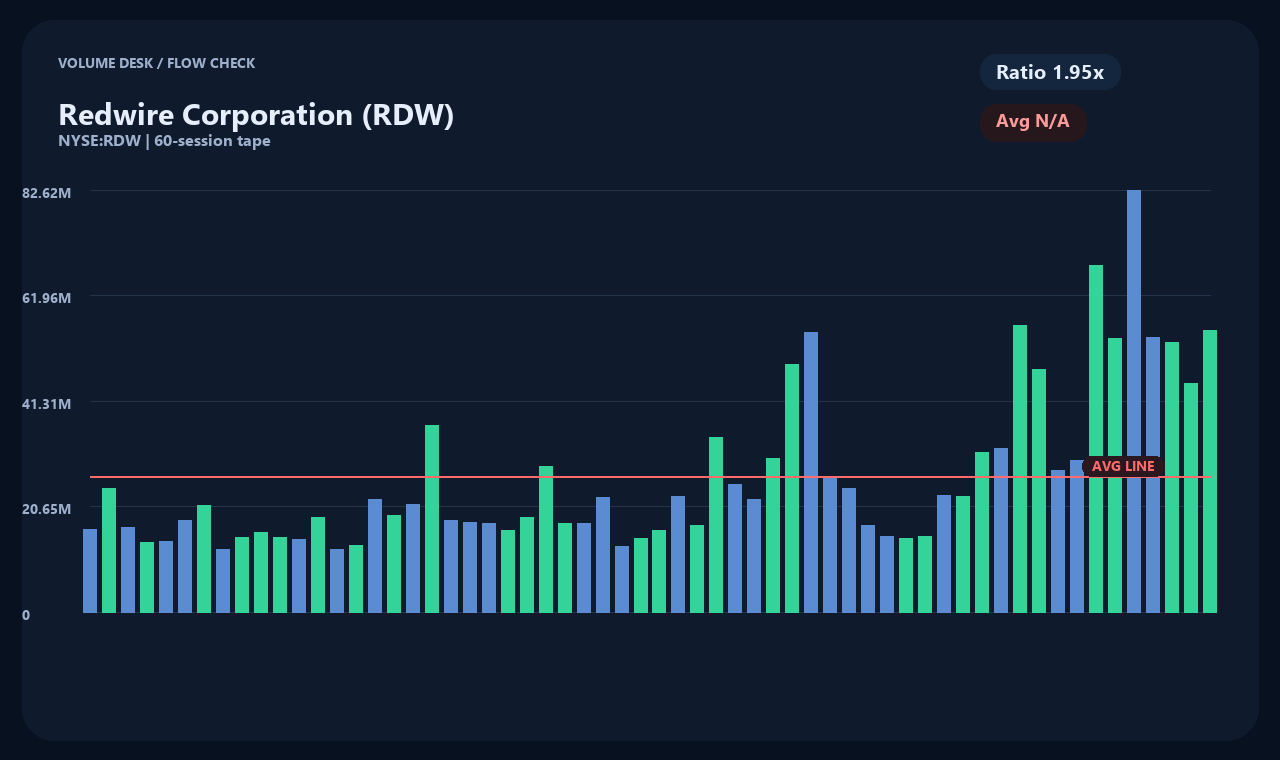The image size is (1280, 760).
Task: Click the Avg N/A badge
Action: 1033,122
